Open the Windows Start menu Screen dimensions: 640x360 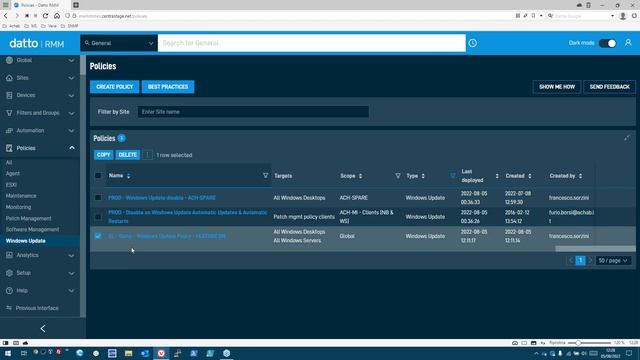pyautogui.click(x=8, y=353)
